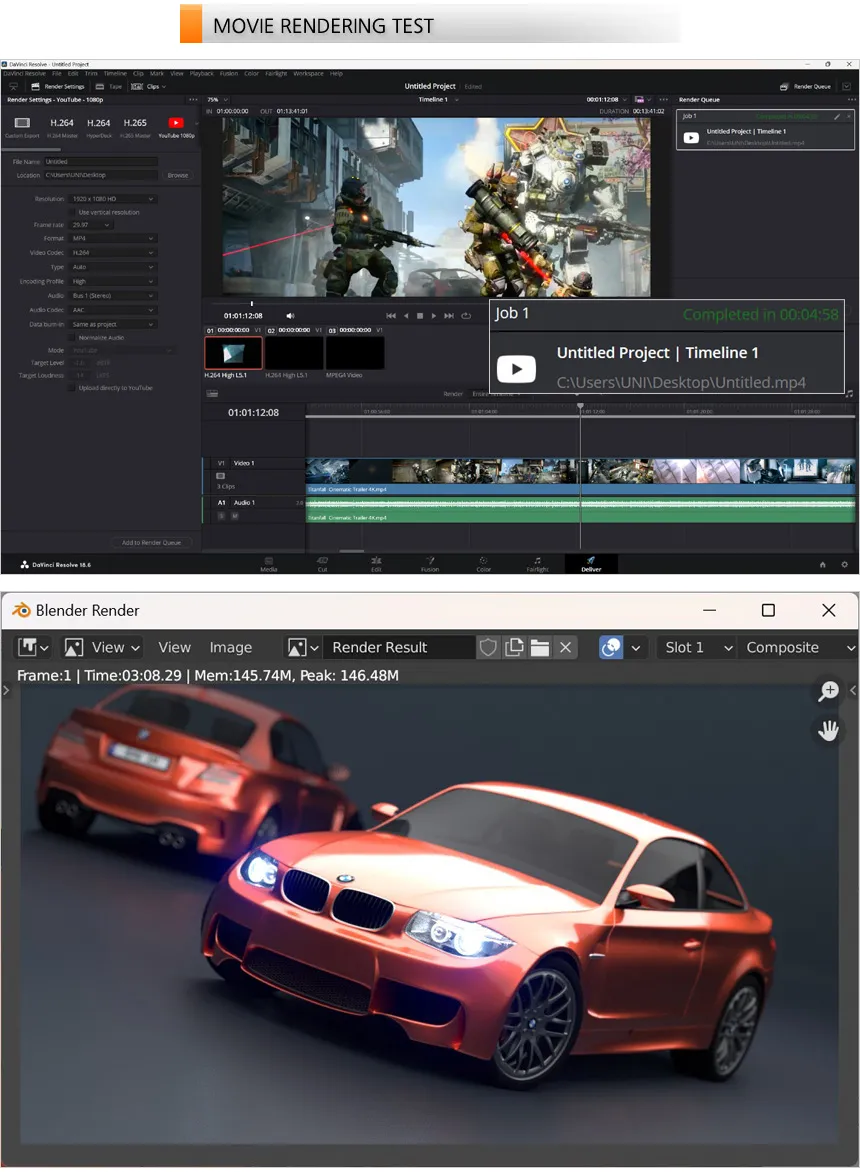
Task: Click Blender's zoom magnifier gizmo
Action: [x=828, y=691]
